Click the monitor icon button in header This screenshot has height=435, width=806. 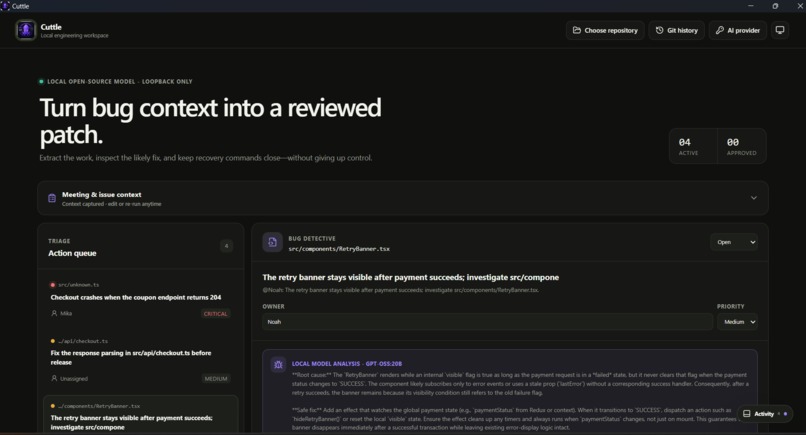tap(780, 30)
